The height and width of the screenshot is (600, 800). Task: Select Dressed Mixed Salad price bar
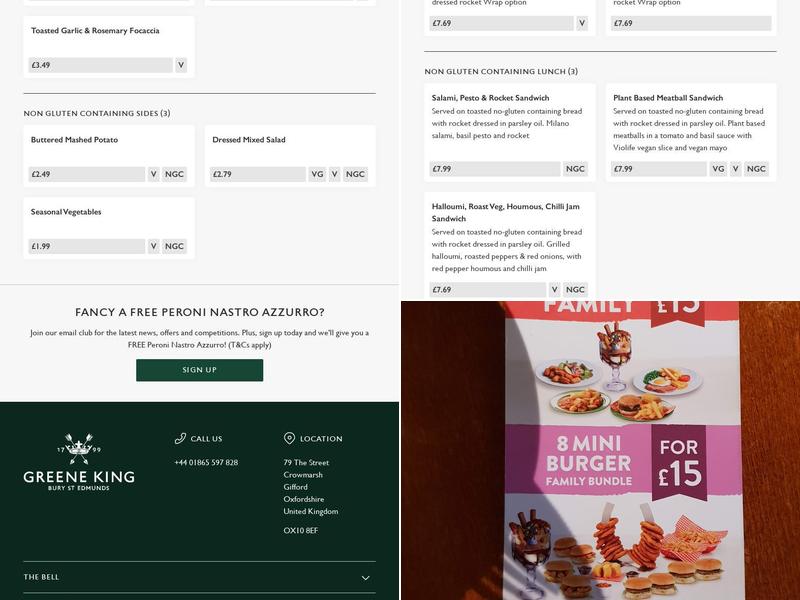[258, 174]
